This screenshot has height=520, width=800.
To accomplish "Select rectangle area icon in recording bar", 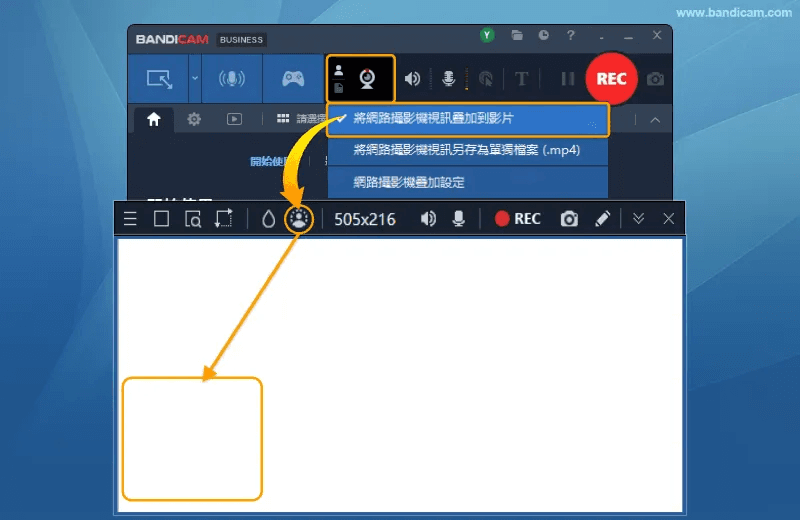I will point(161,219).
